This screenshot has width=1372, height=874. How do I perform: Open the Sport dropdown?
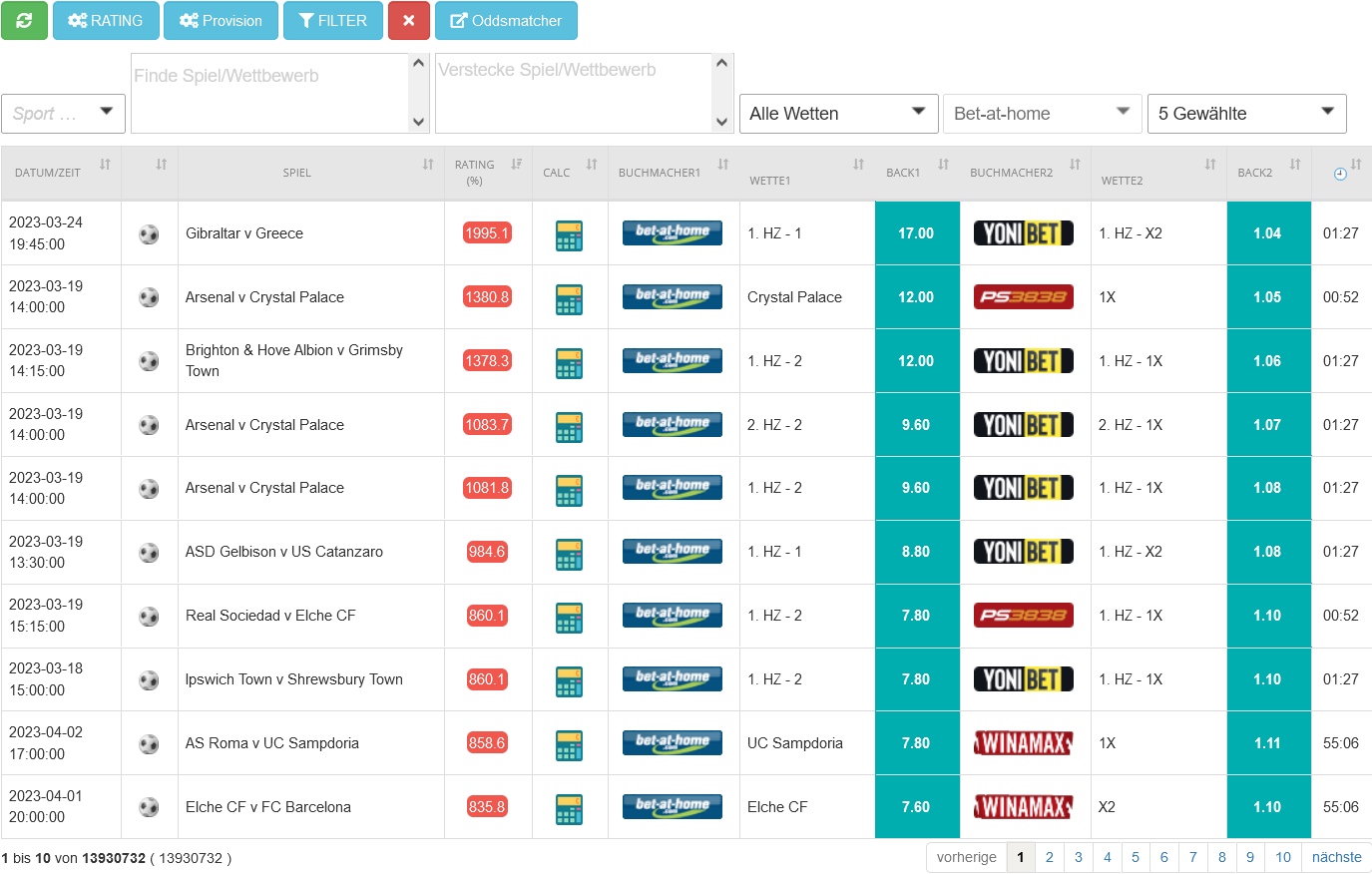point(63,114)
